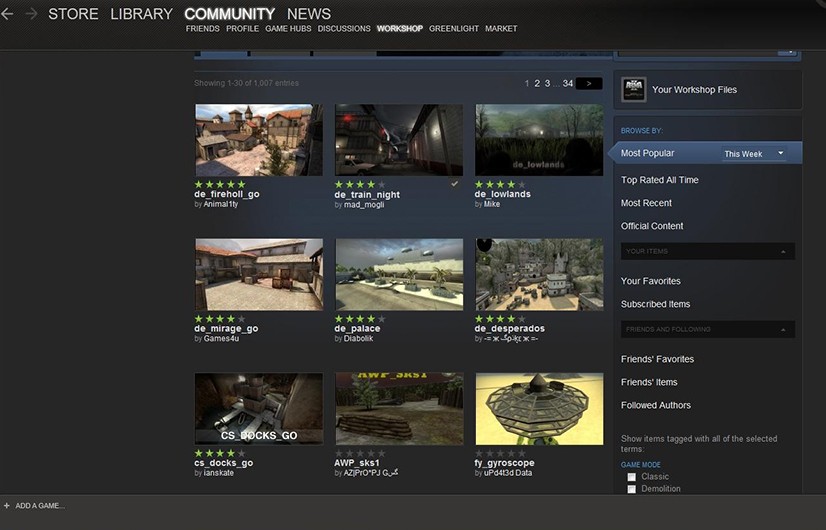Click the star rating for AWP_sks1
826x530 pixels.
tap(360, 454)
